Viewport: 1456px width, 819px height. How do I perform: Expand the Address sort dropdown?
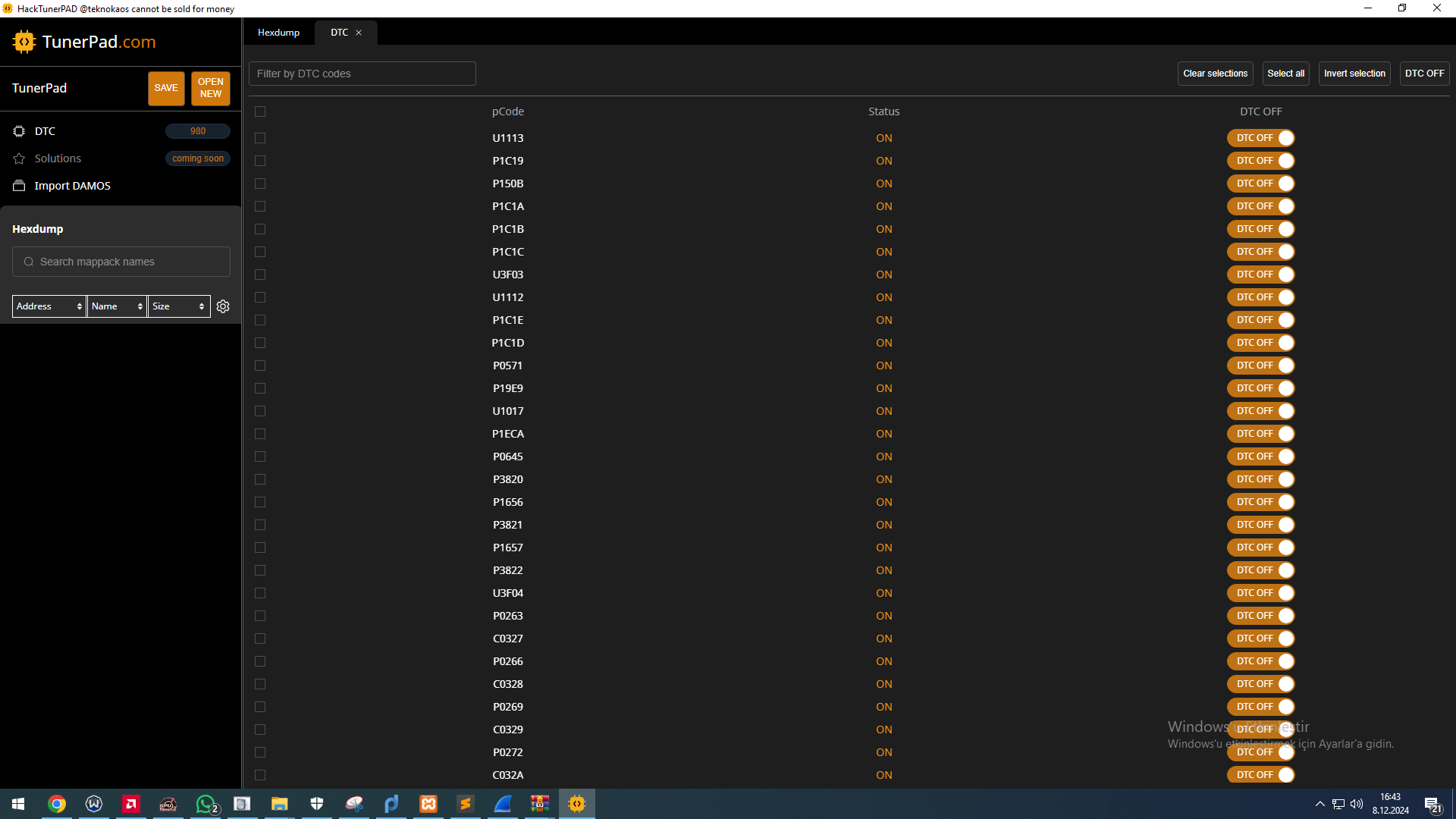pos(49,306)
